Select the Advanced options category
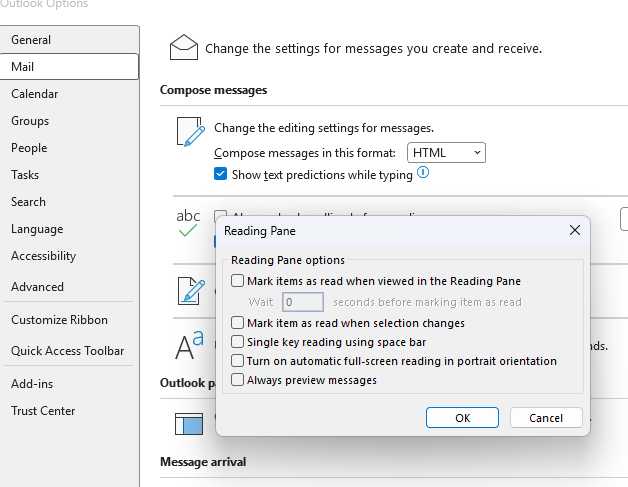The width and height of the screenshot is (628, 487). click(69, 287)
